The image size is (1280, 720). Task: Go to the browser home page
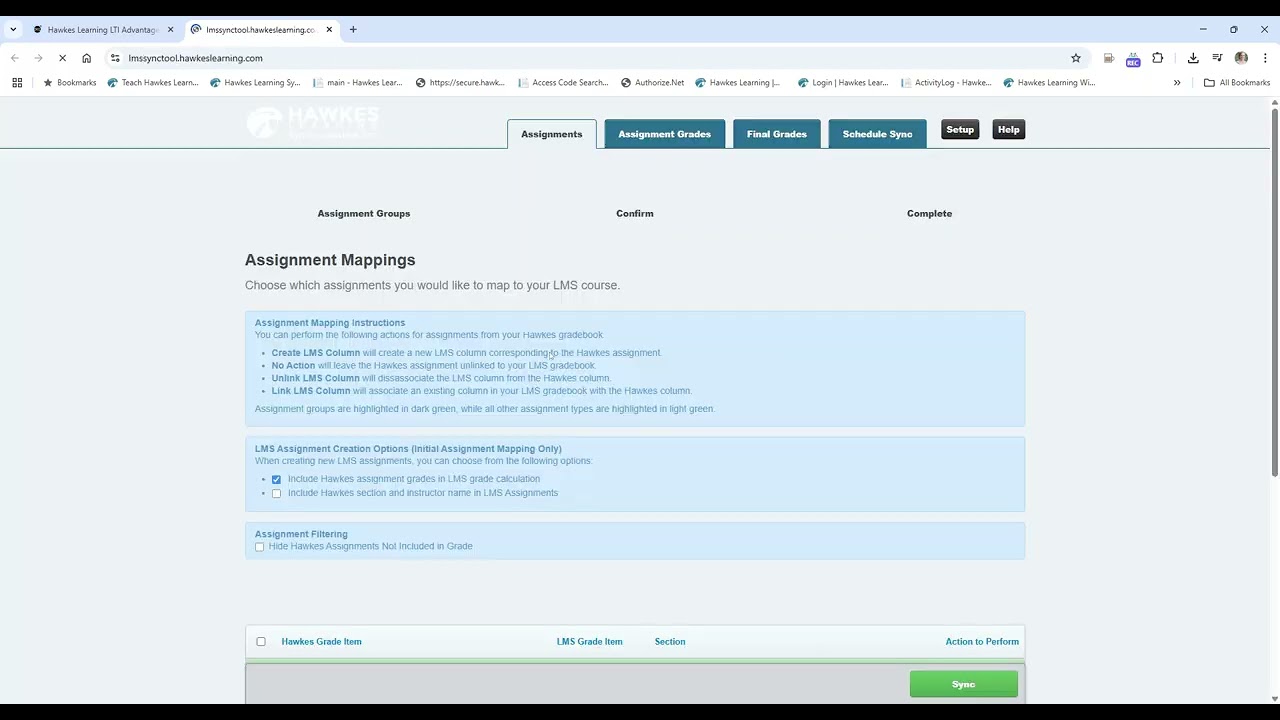point(86,58)
